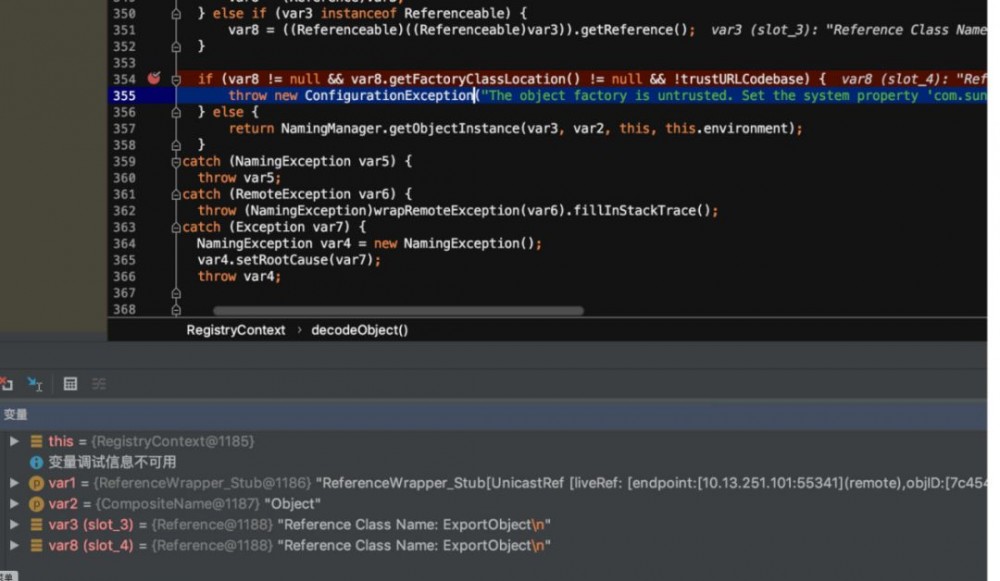This screenshot has height=581, width=1000.
Task: Select the 变量调试信息不可用 message row
Action: click(x=112, y=462)
